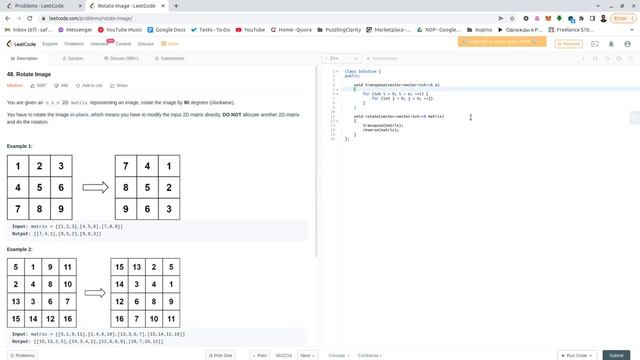The image size is (640, 360).
Task: Click the browser Error button
Action: (x=623, y=18)
